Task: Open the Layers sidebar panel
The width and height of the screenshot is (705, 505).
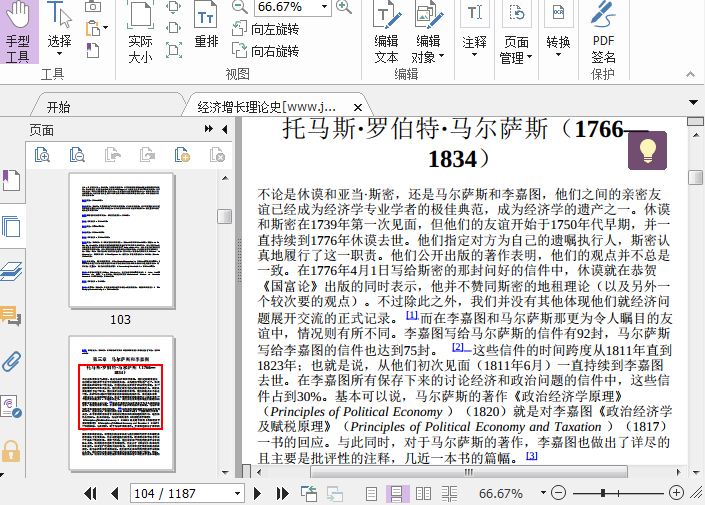Action: [x=11, y=271]
